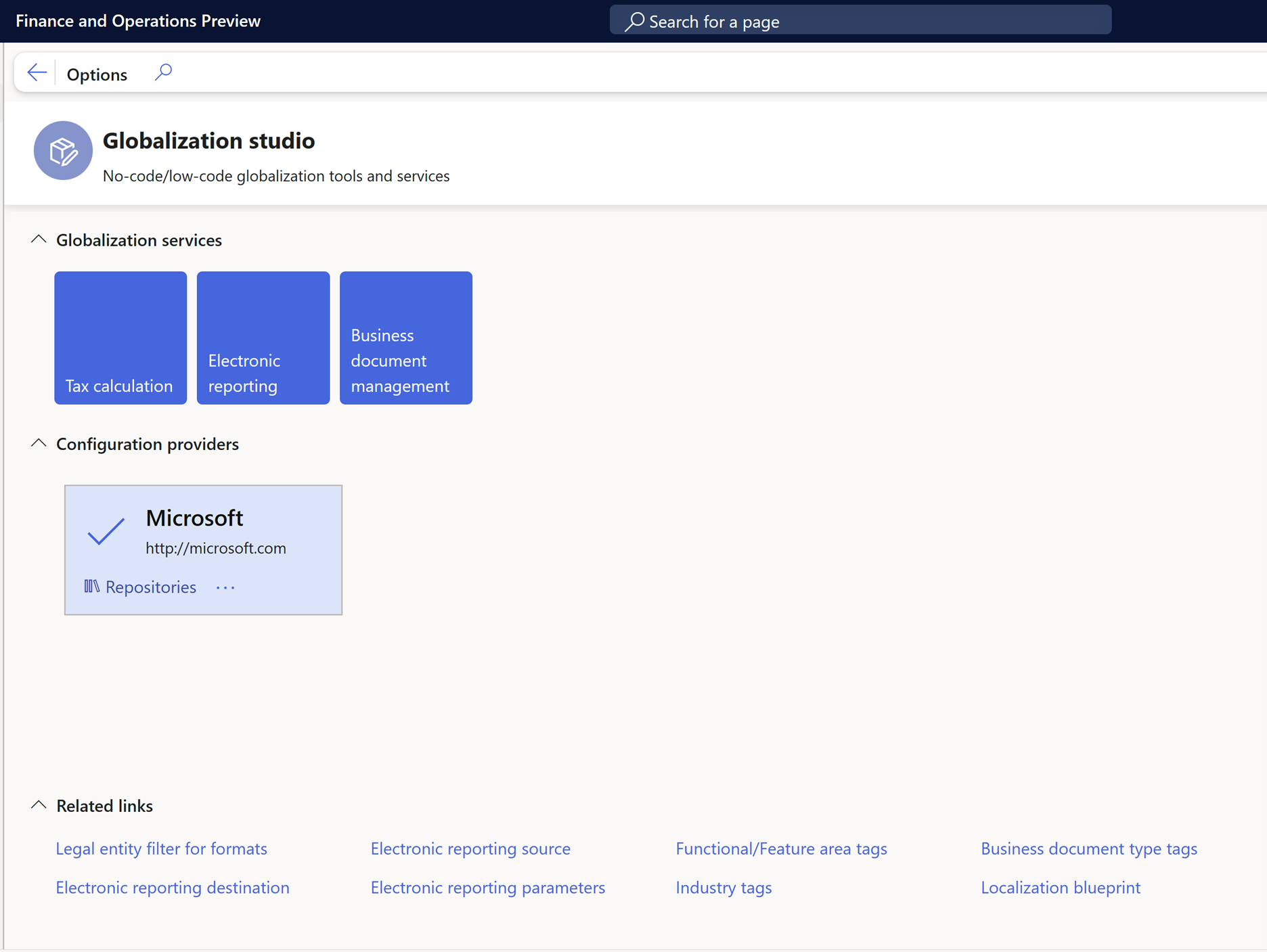The height and width of the screenshot is (952, 1267).
Task: Open Electronic reporting parameters link
Action: pos(487,887)
